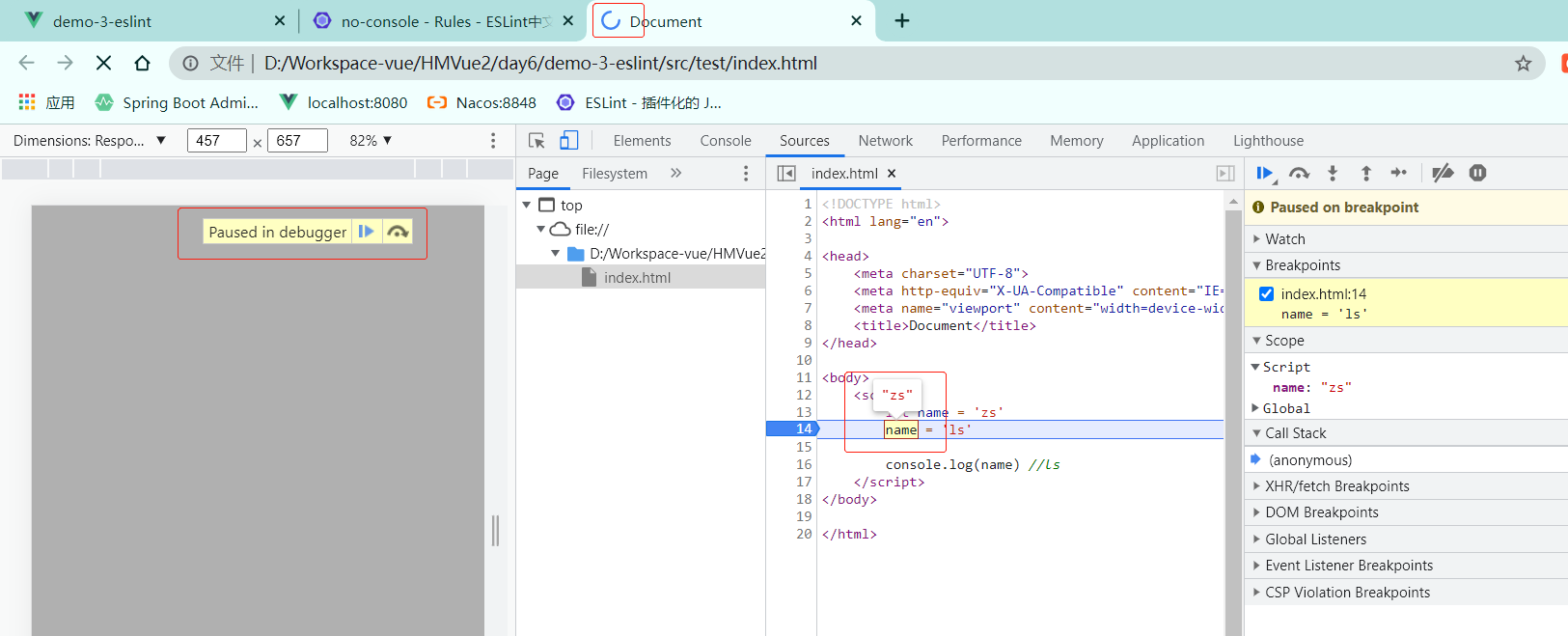Step out of current function icon
The width and height of the screenshot is (1568, 636).
tap(1366, 174)
